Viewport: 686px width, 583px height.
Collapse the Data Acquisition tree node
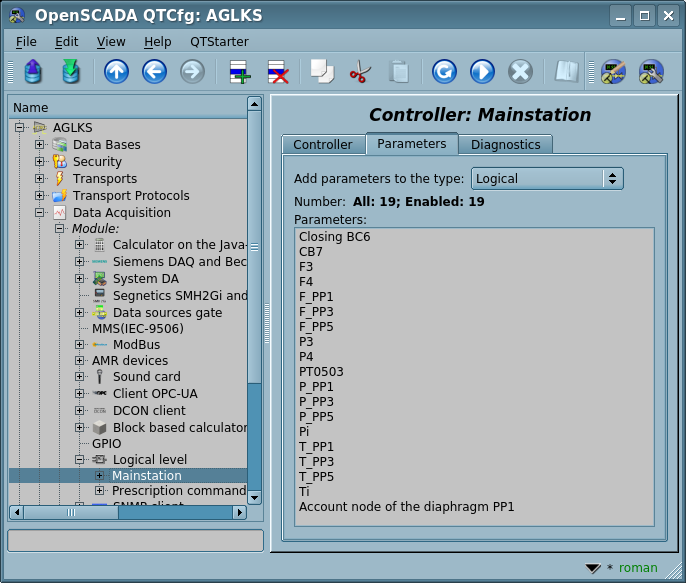coord(40,213)
